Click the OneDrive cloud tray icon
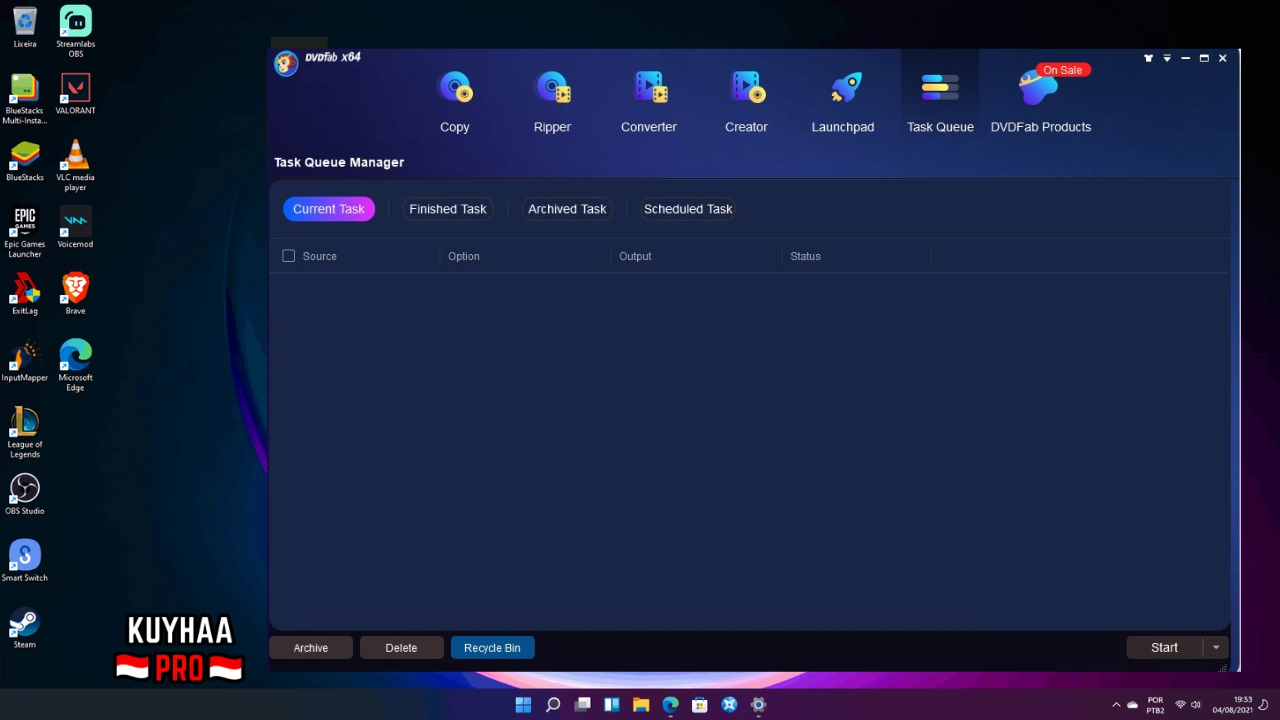1280x720 pixels. coord(1133,705)
